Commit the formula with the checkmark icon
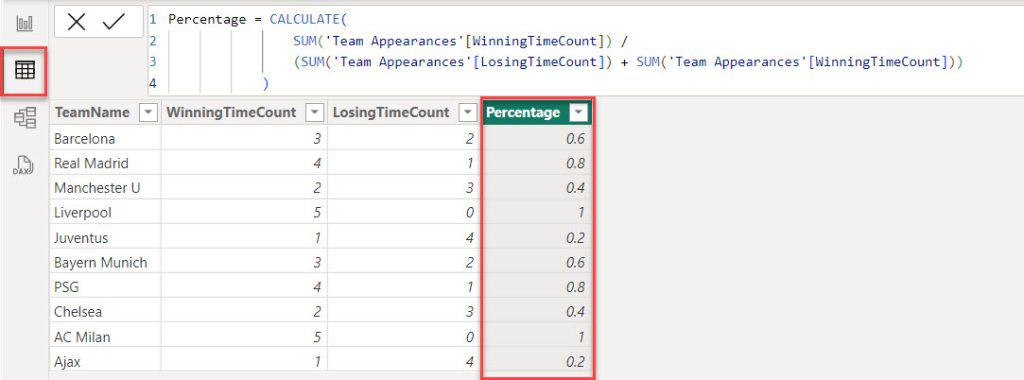 (x=114, y=22)
